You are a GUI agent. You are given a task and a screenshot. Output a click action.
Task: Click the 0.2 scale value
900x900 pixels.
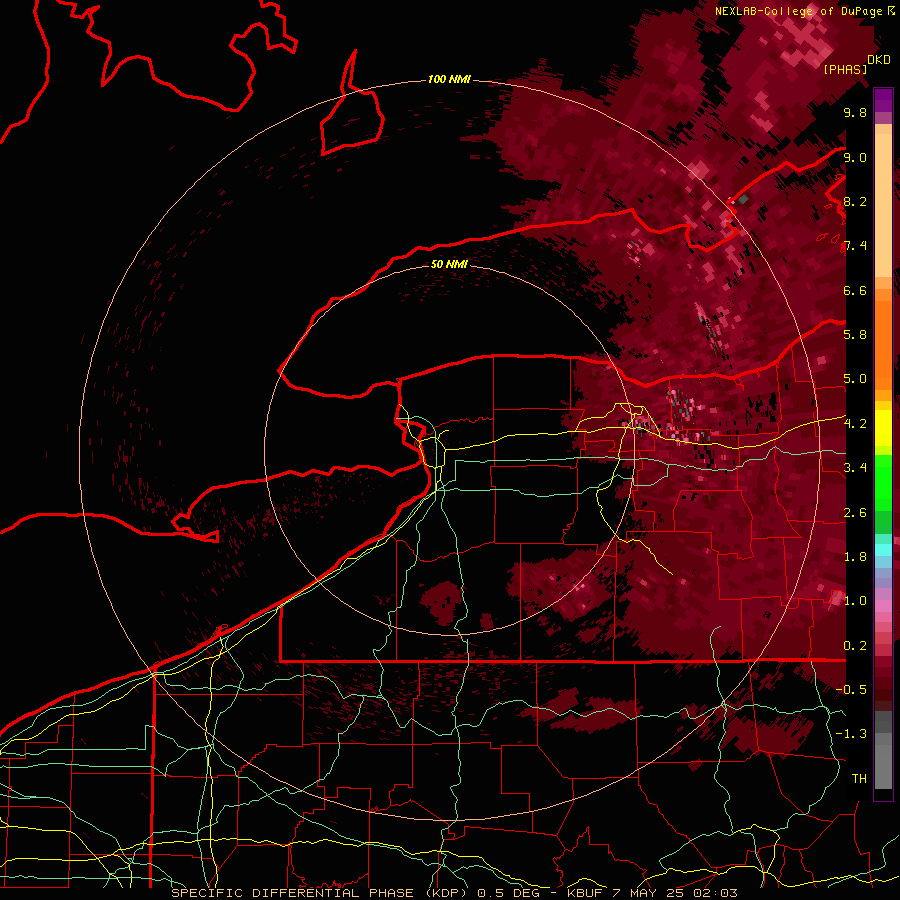[x=855, y=646]
